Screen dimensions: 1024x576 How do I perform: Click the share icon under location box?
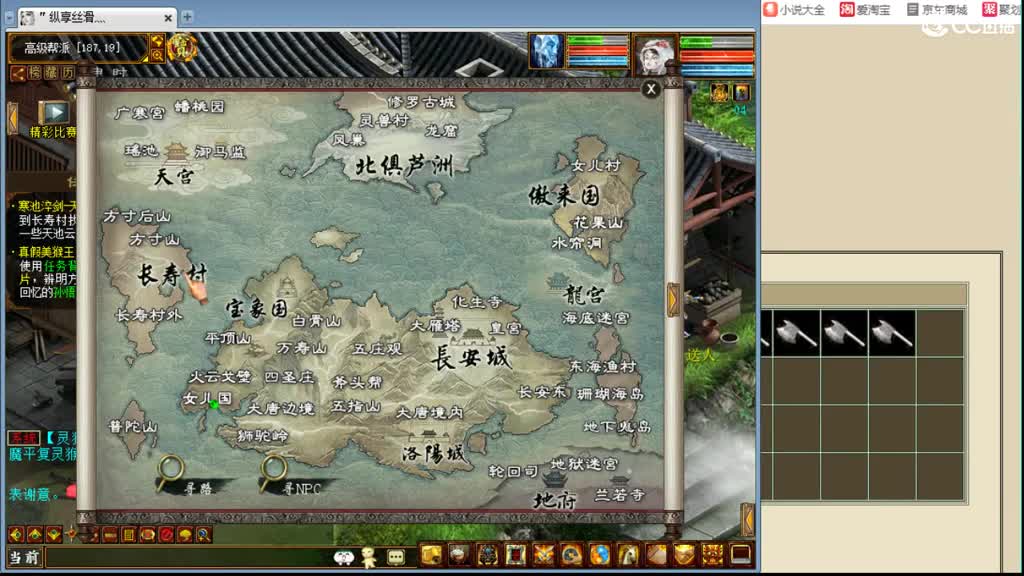click(17, 73)
